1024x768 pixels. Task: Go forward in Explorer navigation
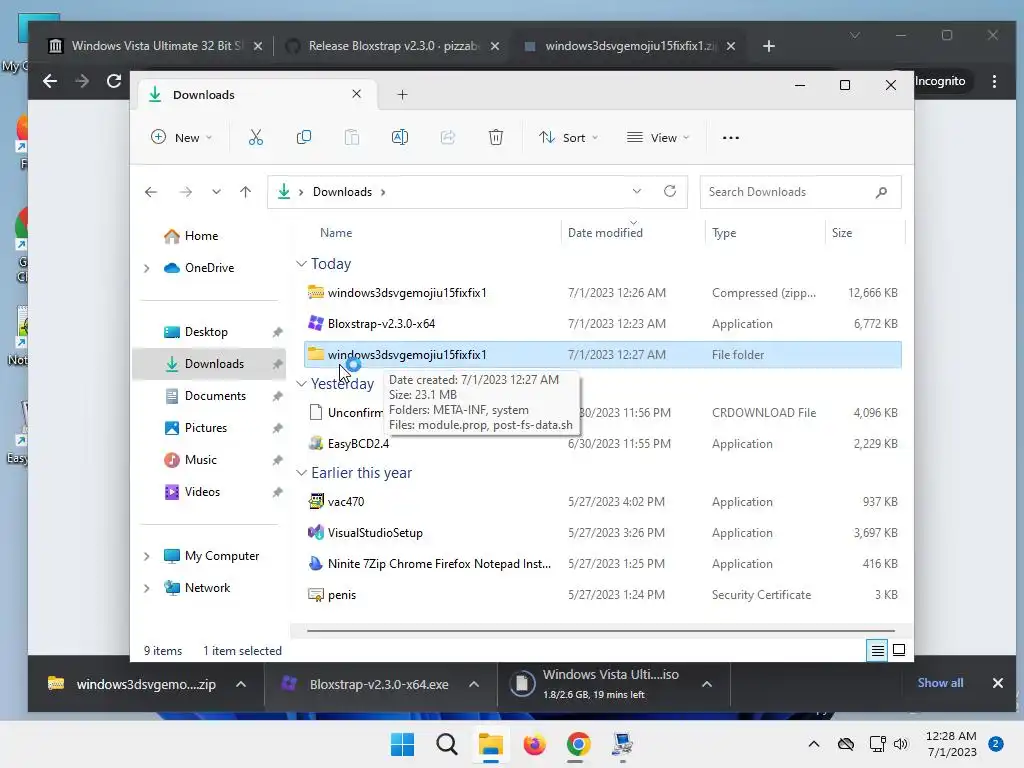point(185,192)
